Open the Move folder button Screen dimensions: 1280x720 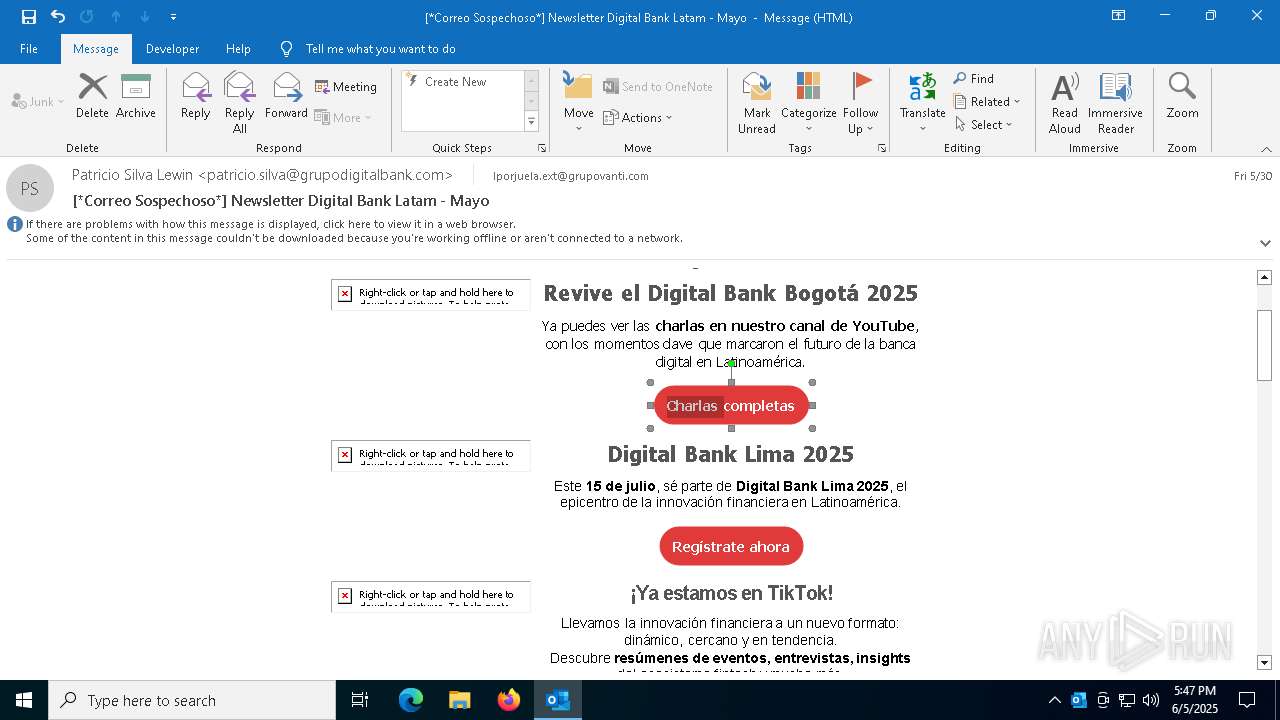pyautogui.click(x=578, y=102)
